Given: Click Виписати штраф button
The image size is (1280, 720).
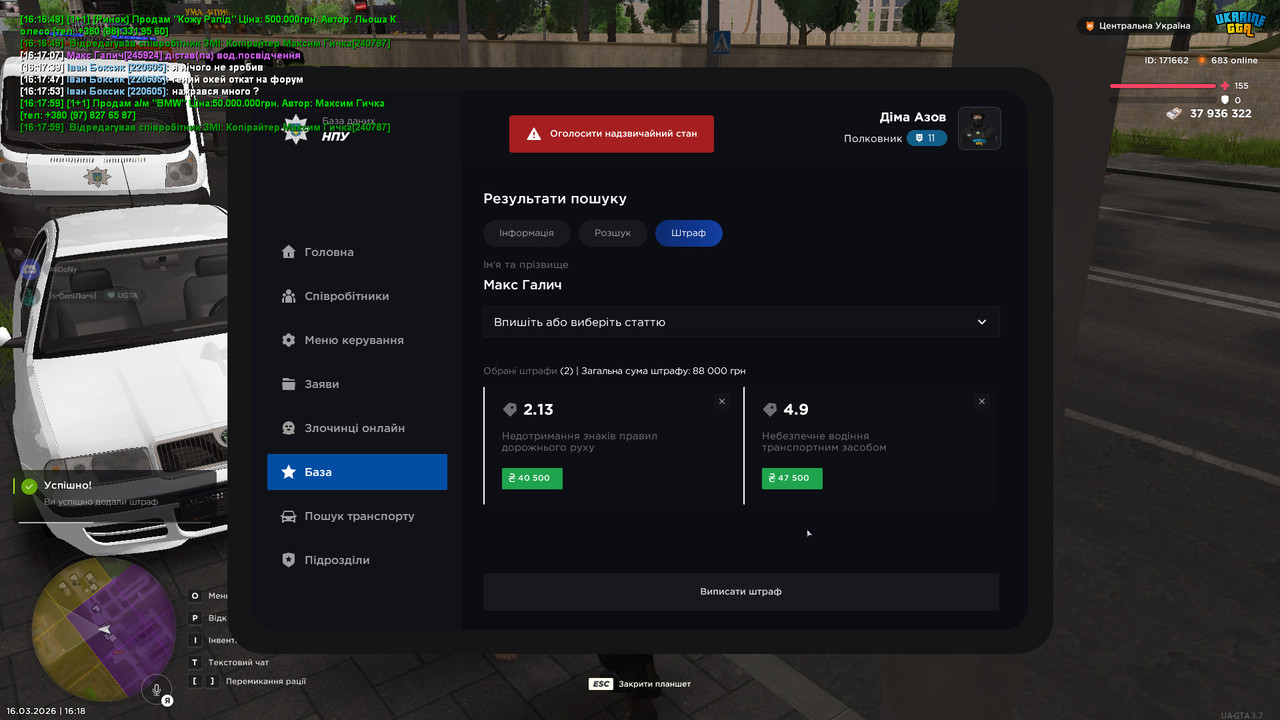Looking at the screenshot, I should pyautogui.click(x=741, y=592).
